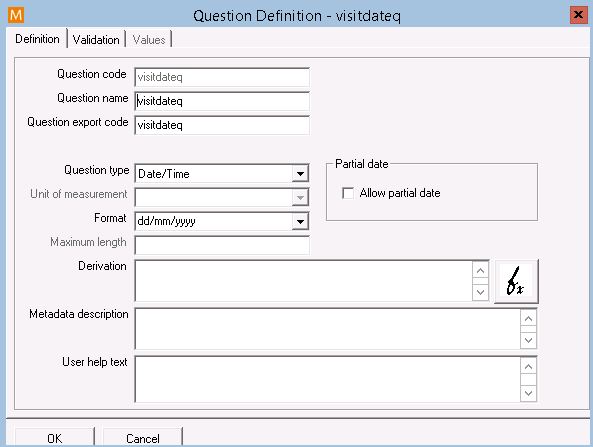The width and height of the screenshot is (593, 447).
Task: Select the Definition tab
Action: tap(37, 39)
